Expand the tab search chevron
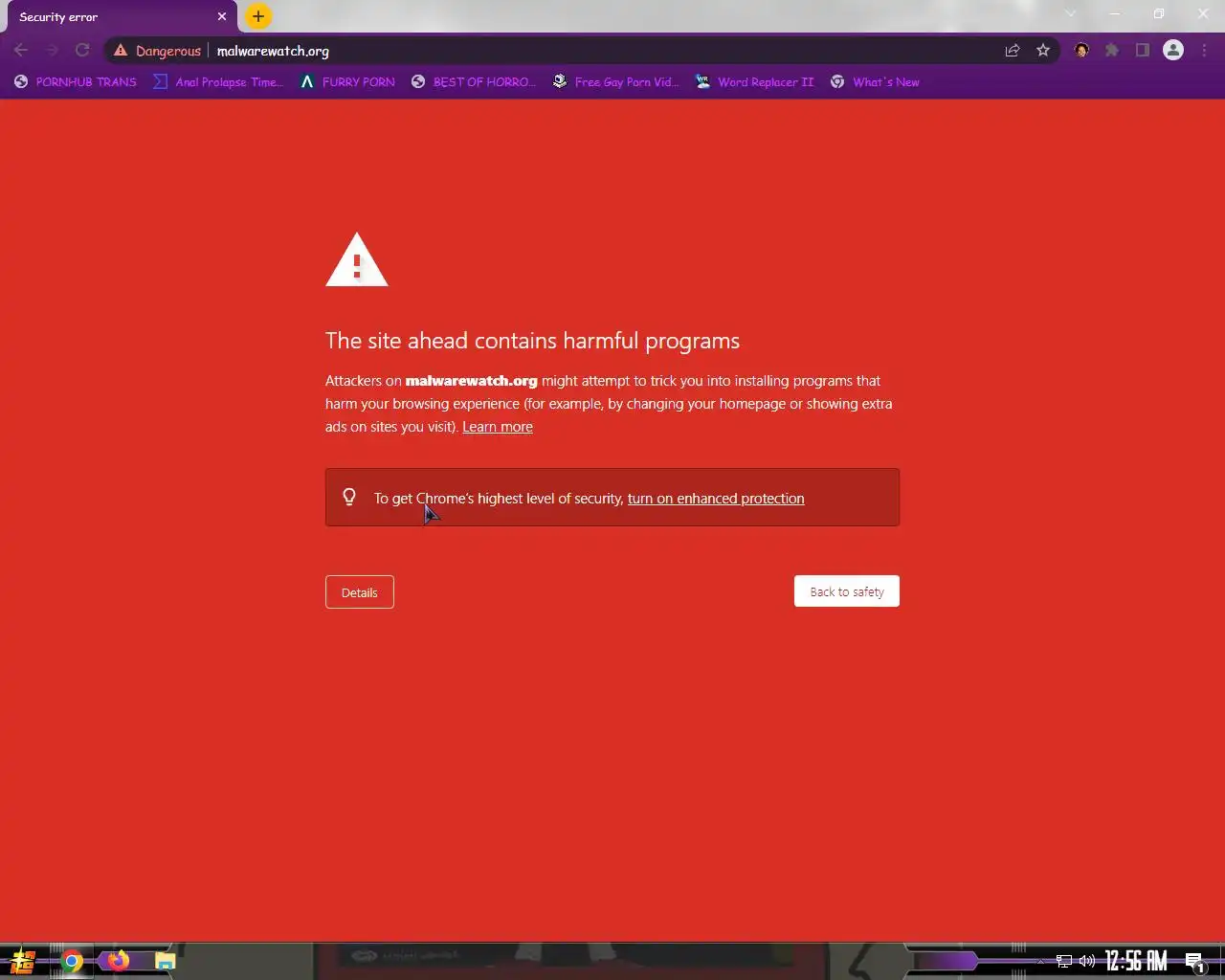The image size is (1225, 980). (x=1071, y=13)
